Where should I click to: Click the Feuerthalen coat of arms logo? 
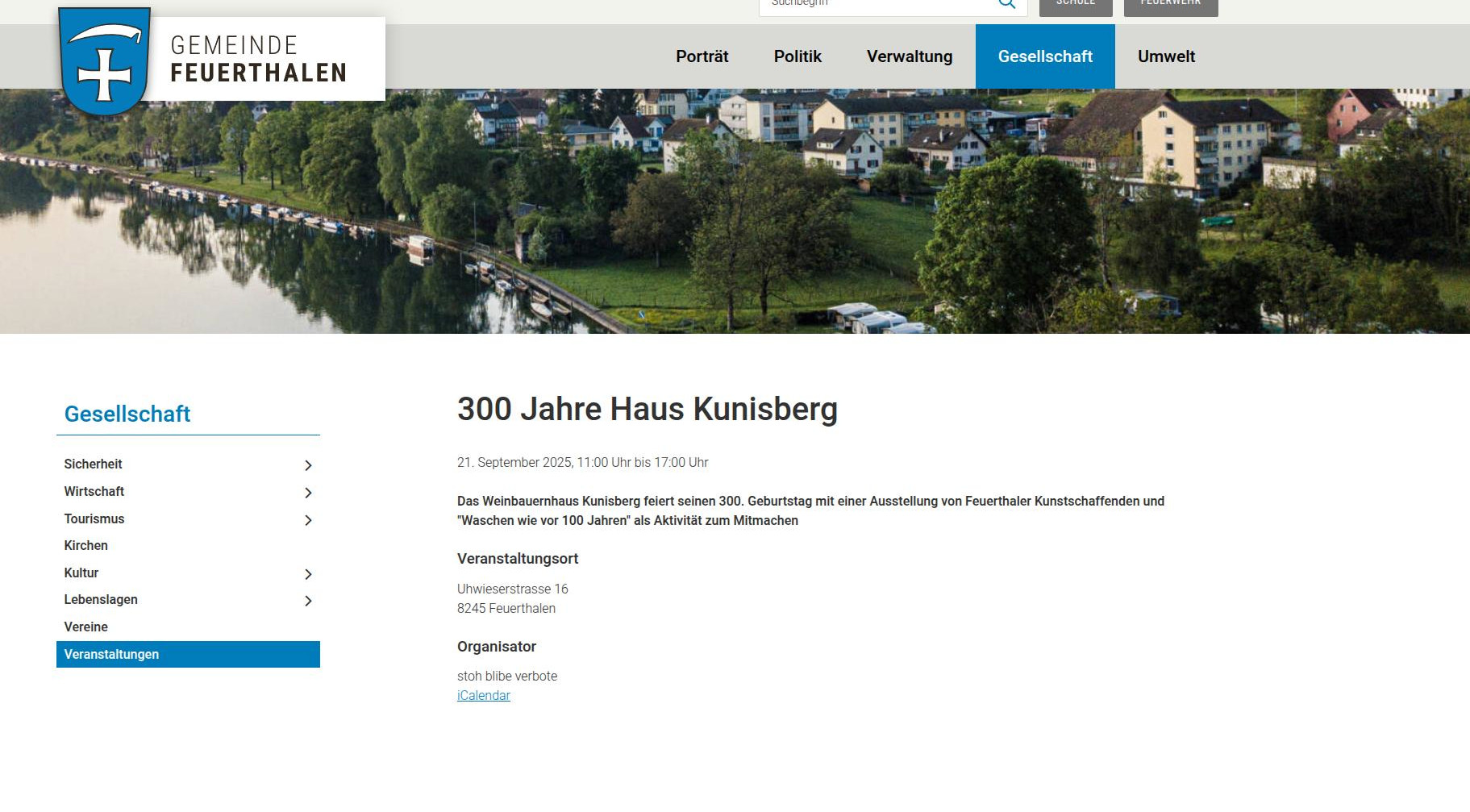pos(105,60)
